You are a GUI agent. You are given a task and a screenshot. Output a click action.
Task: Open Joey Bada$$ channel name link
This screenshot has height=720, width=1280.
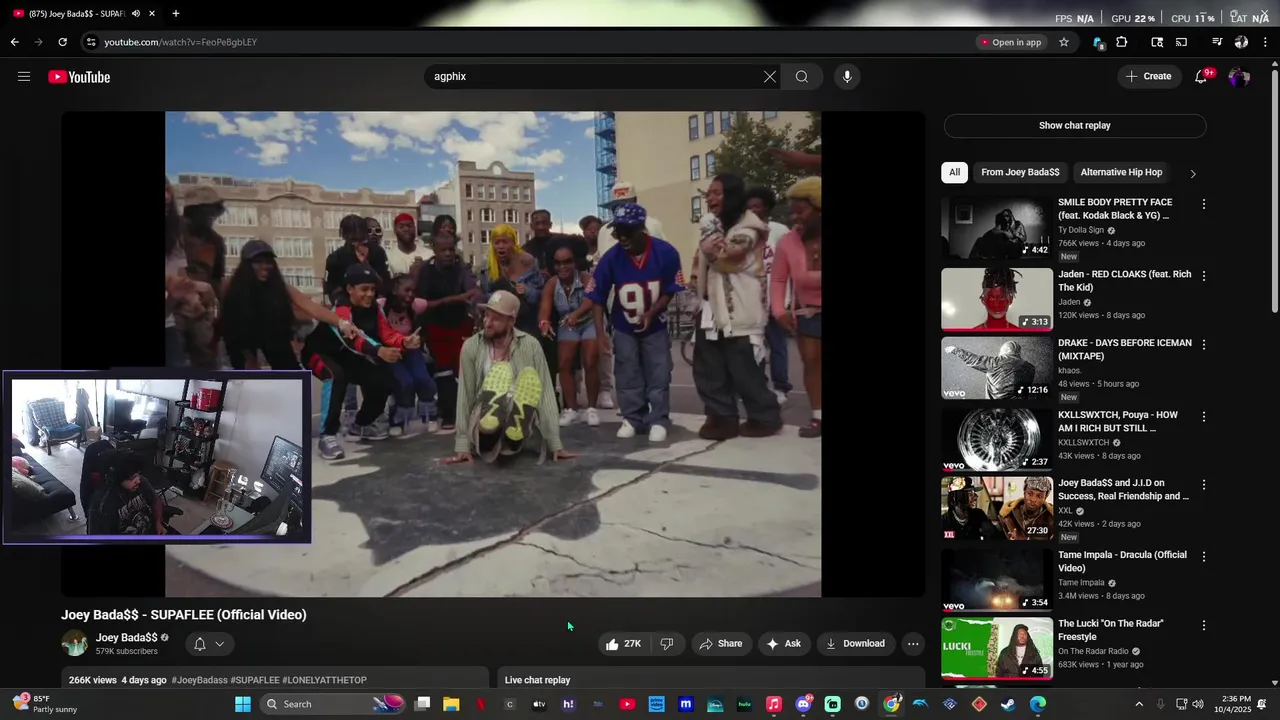[x=127, y=637]
